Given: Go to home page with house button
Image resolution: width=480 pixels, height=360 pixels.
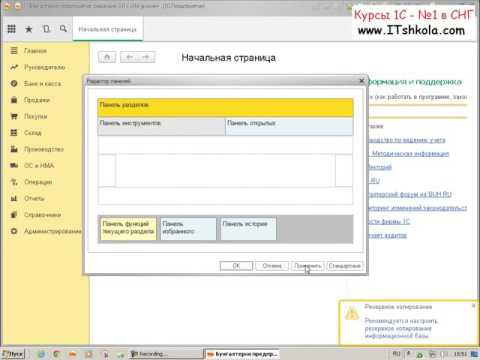Looking at the screenshot, I should [x=107, y=57].
